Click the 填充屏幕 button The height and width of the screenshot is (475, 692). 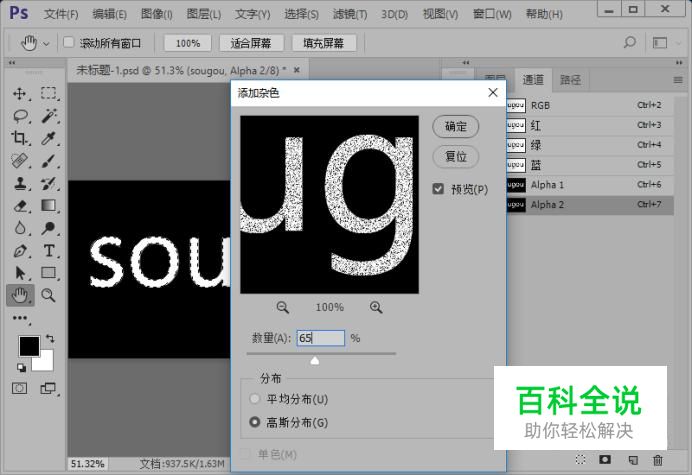point(324,43)
